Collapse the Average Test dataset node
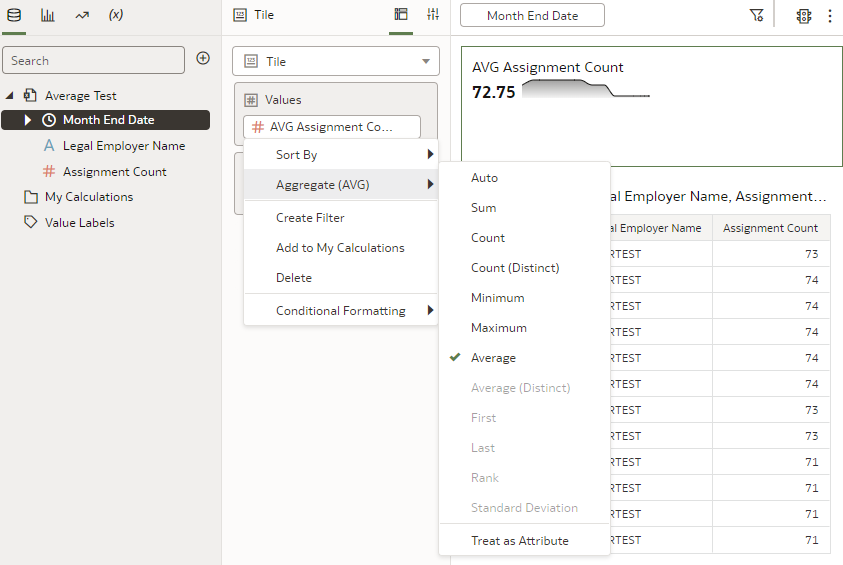Screen dimensions: 843x565 [x=9, y=96]
